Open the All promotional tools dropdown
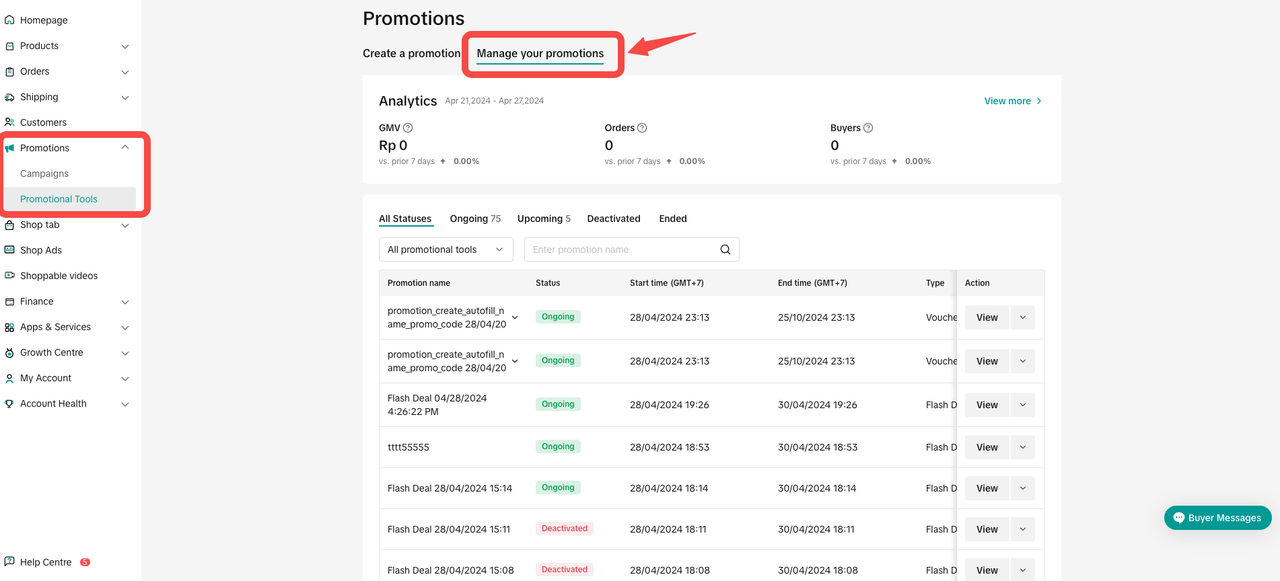The height and width of the screenshot is (581, 1280). pos(446,250)
